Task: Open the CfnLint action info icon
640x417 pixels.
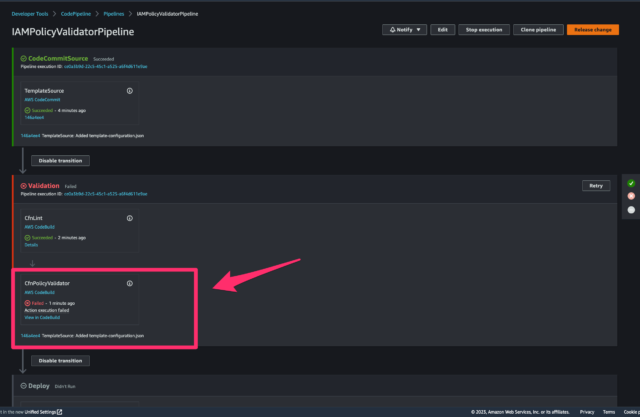Action: click(x=129, y=218)
